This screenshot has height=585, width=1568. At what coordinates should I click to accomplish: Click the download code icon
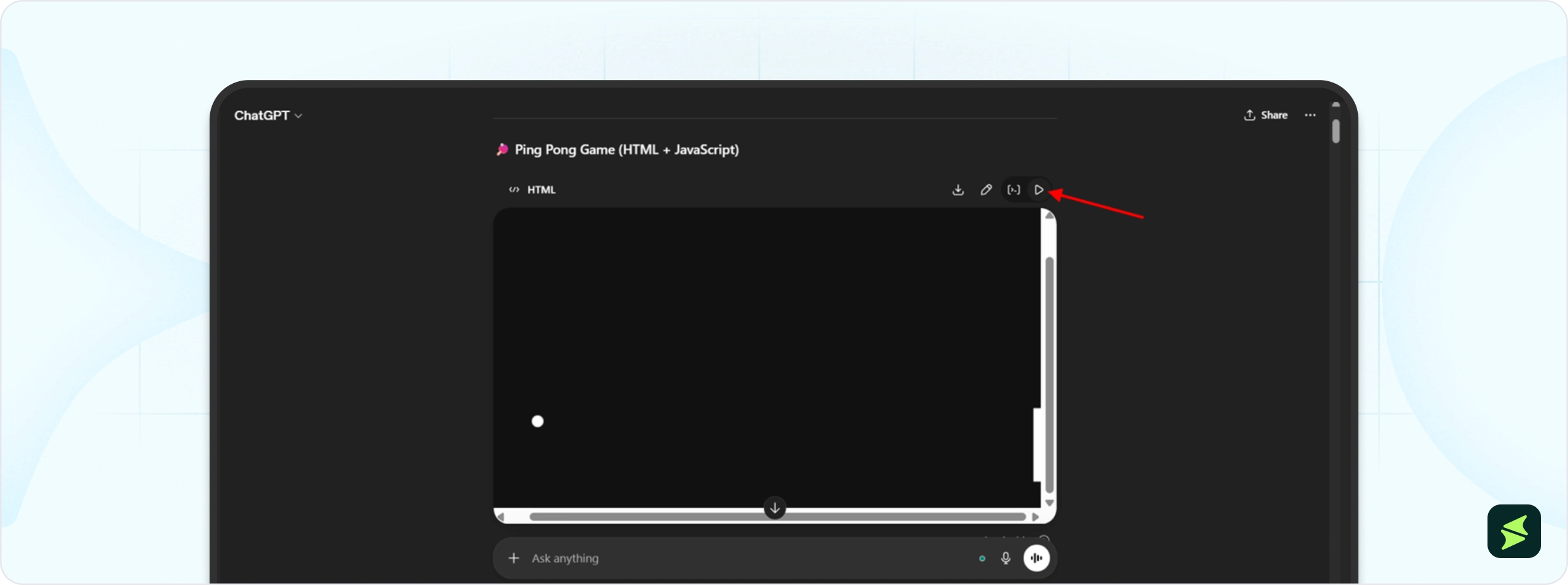coord(958,190)
